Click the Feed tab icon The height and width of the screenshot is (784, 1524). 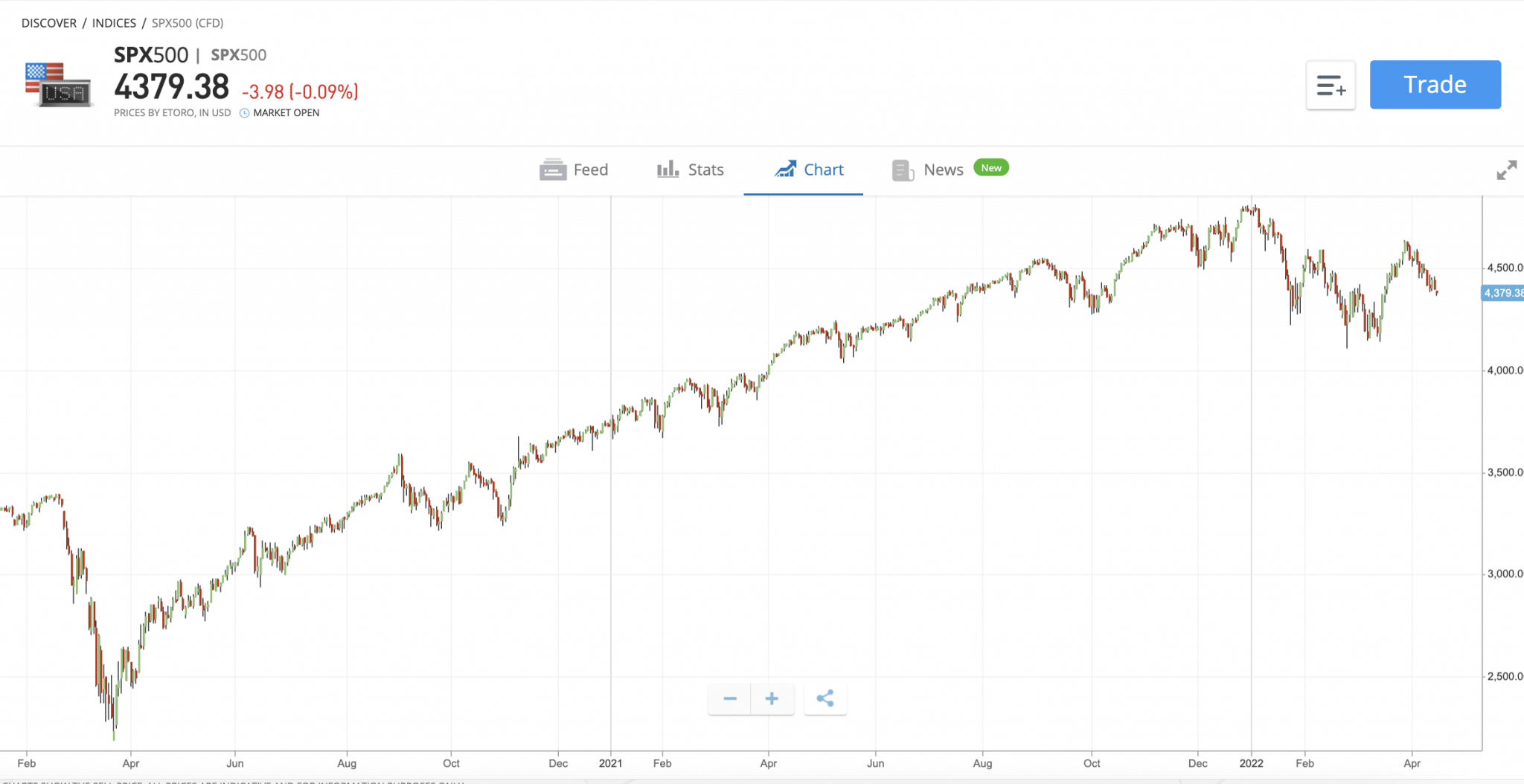553,170
